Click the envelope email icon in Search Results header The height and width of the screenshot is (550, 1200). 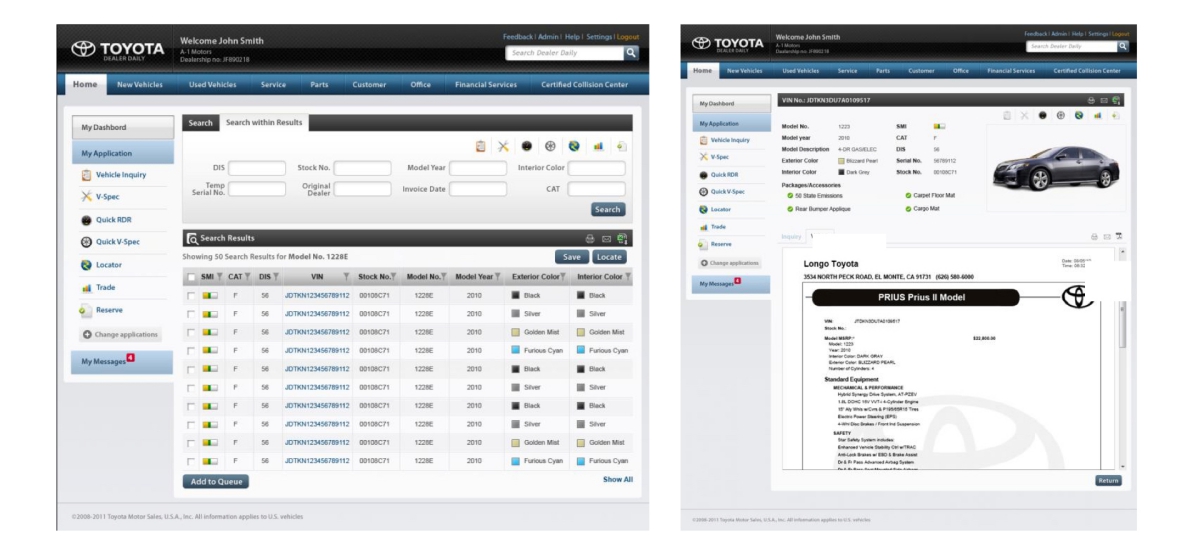tap(606, 239)
